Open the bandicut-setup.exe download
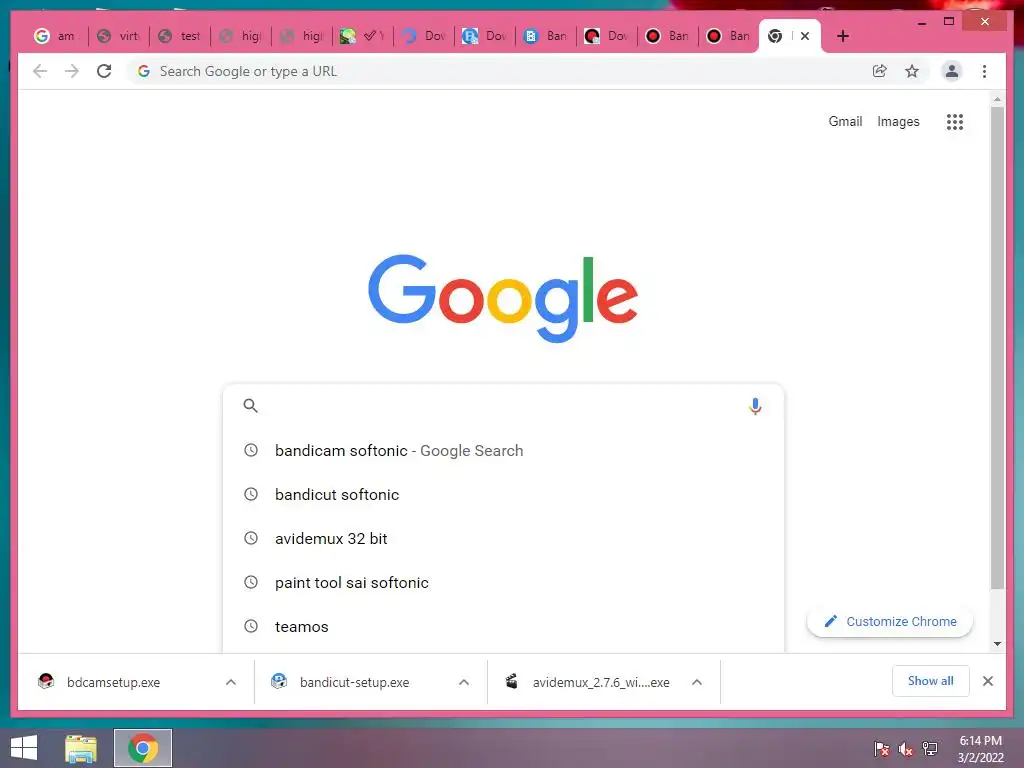Viewport: 1024px width, 768px height. 355,682
